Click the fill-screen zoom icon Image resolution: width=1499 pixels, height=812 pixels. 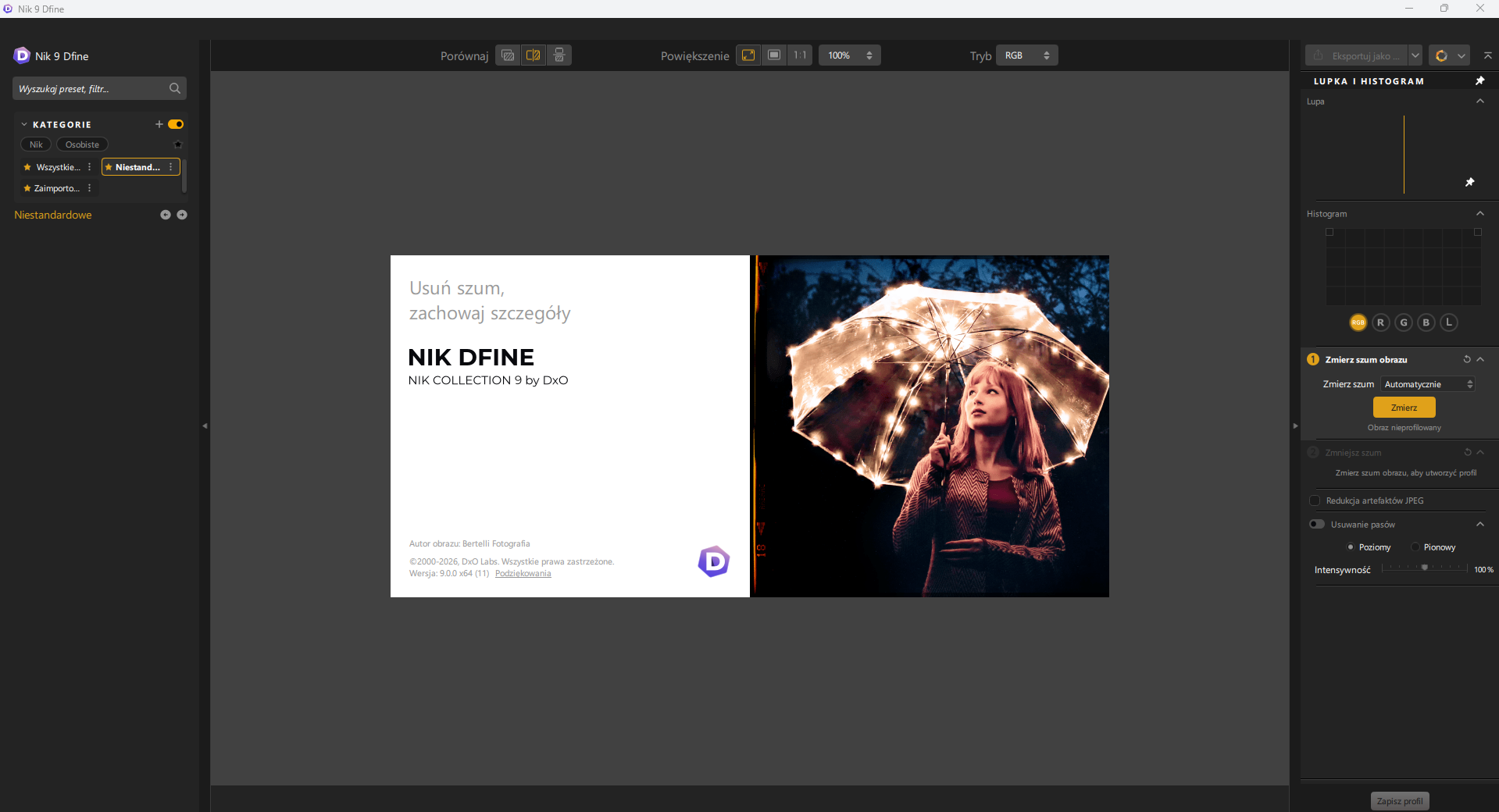774,55
